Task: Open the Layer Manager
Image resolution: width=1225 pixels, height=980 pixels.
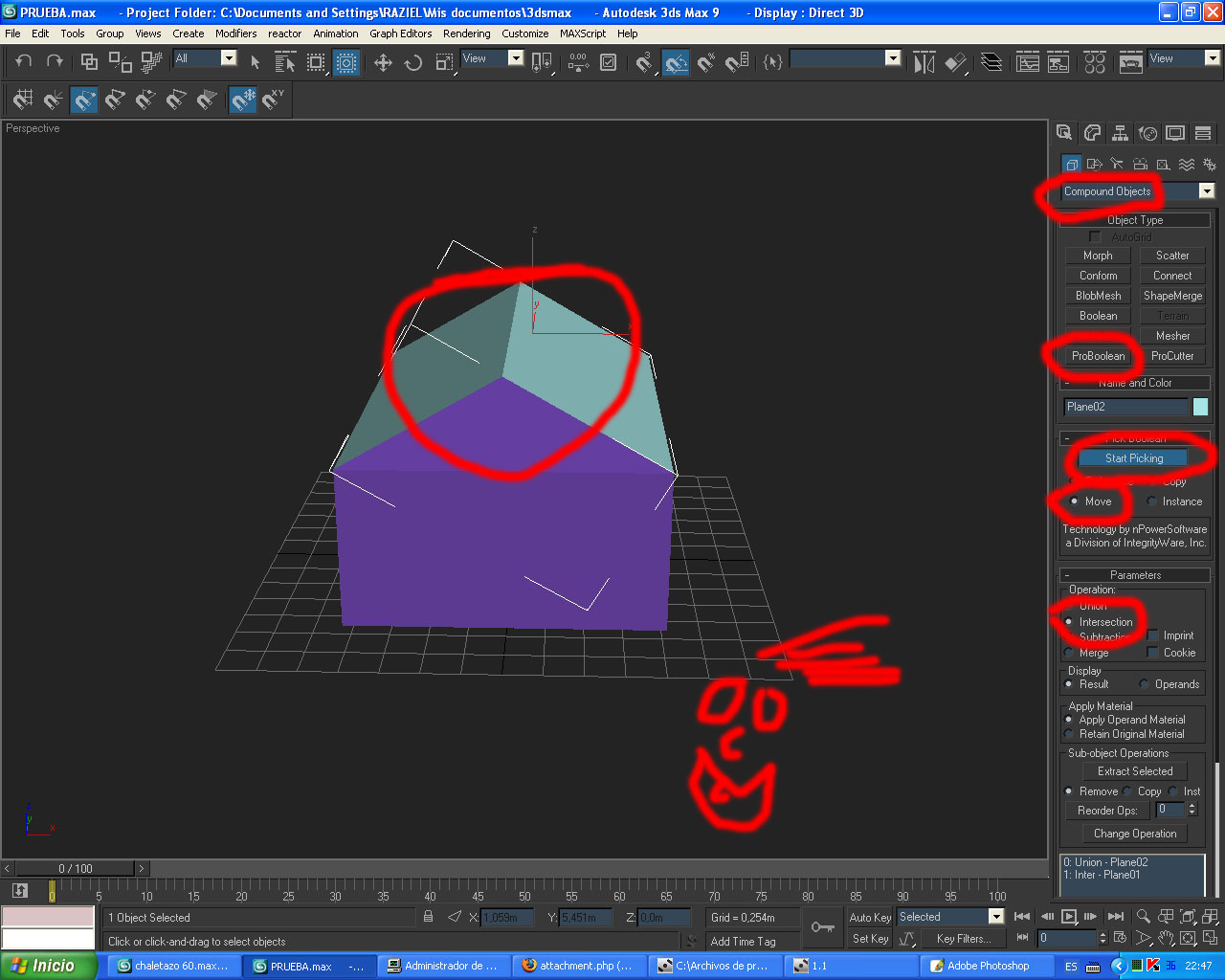Action: 991,62
